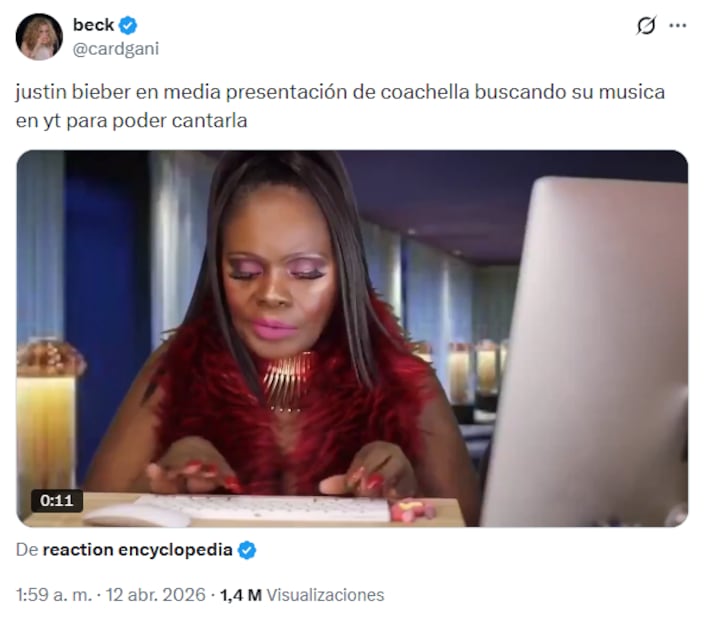Click the display name "beck"
The width and height of the screenshot is (706, 620).
click(93, 25)
